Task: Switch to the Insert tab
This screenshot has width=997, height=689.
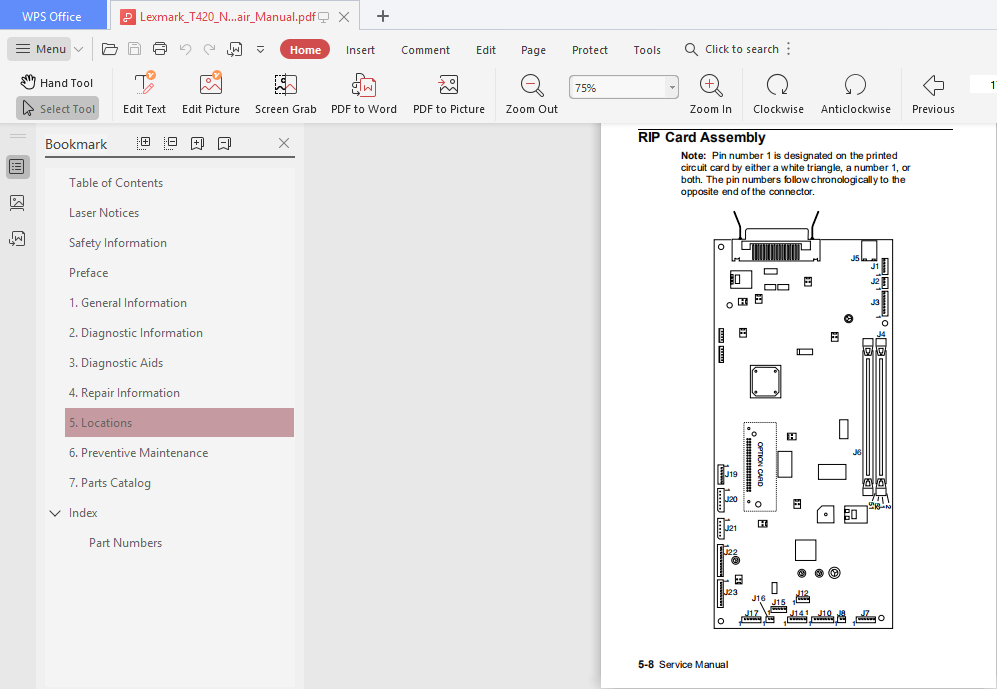Action: [361, 50]
